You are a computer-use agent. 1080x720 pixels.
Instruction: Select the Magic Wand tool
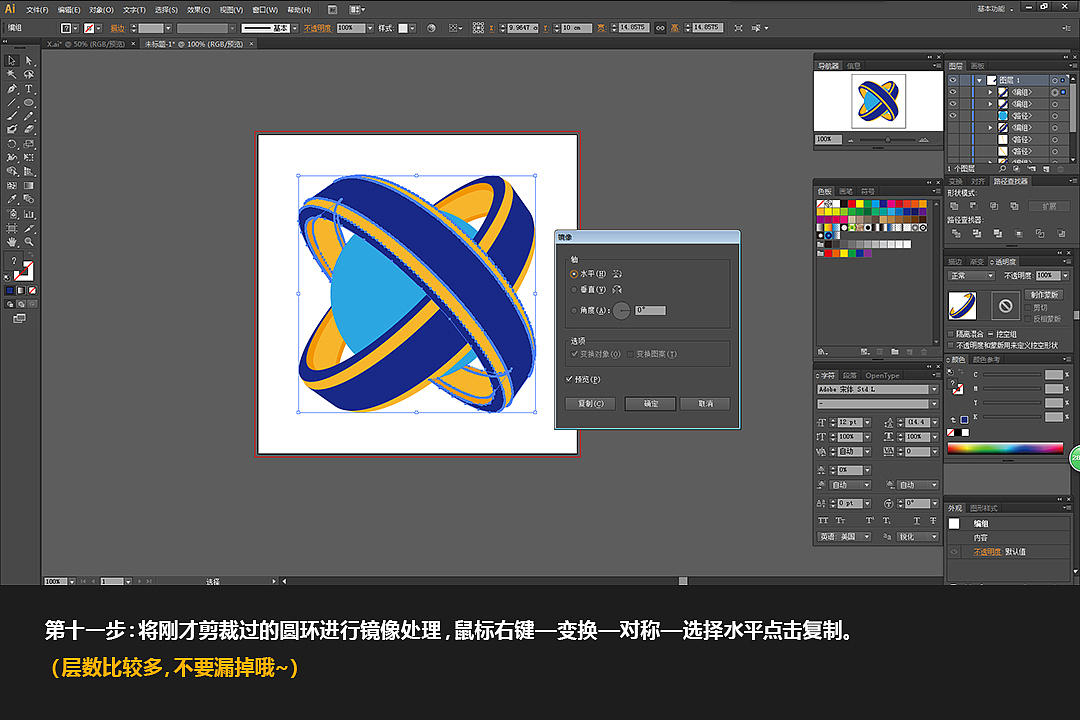coord(12,74)
